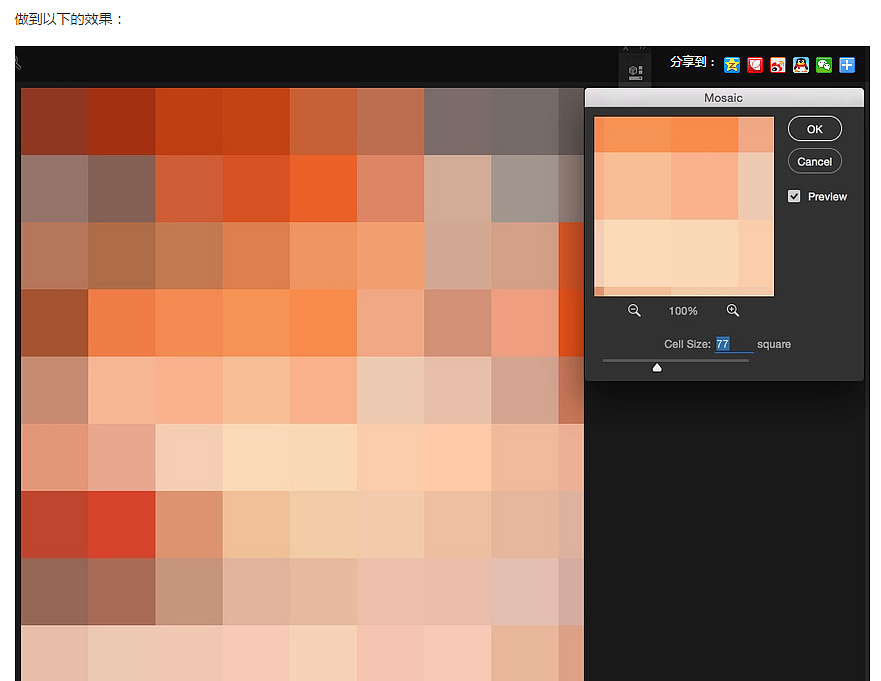The image size is (881, 681).
Task: Click the Mosaic filter preview thumbnail
Action: (x=684, y=206)
